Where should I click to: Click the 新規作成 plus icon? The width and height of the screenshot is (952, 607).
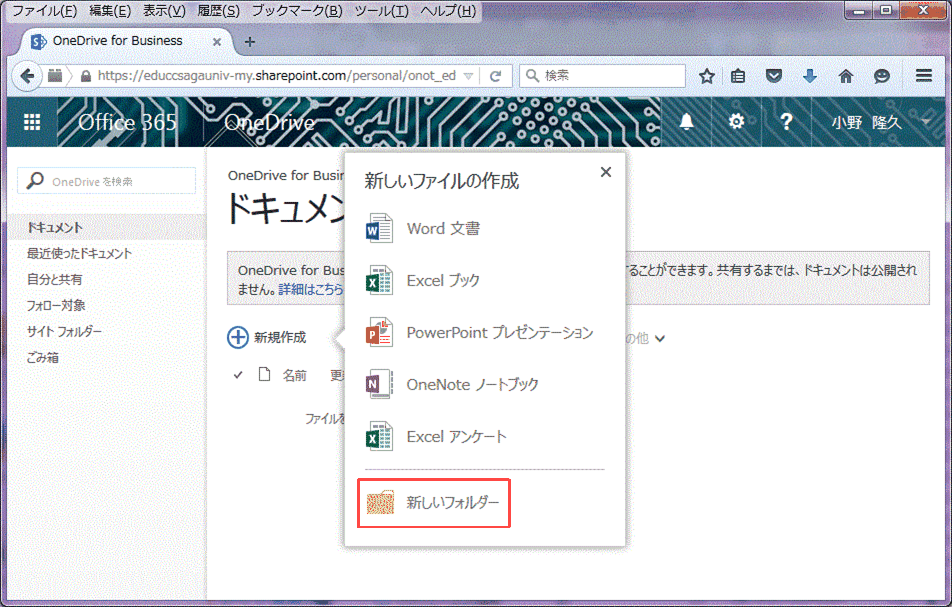pos(238,337)
